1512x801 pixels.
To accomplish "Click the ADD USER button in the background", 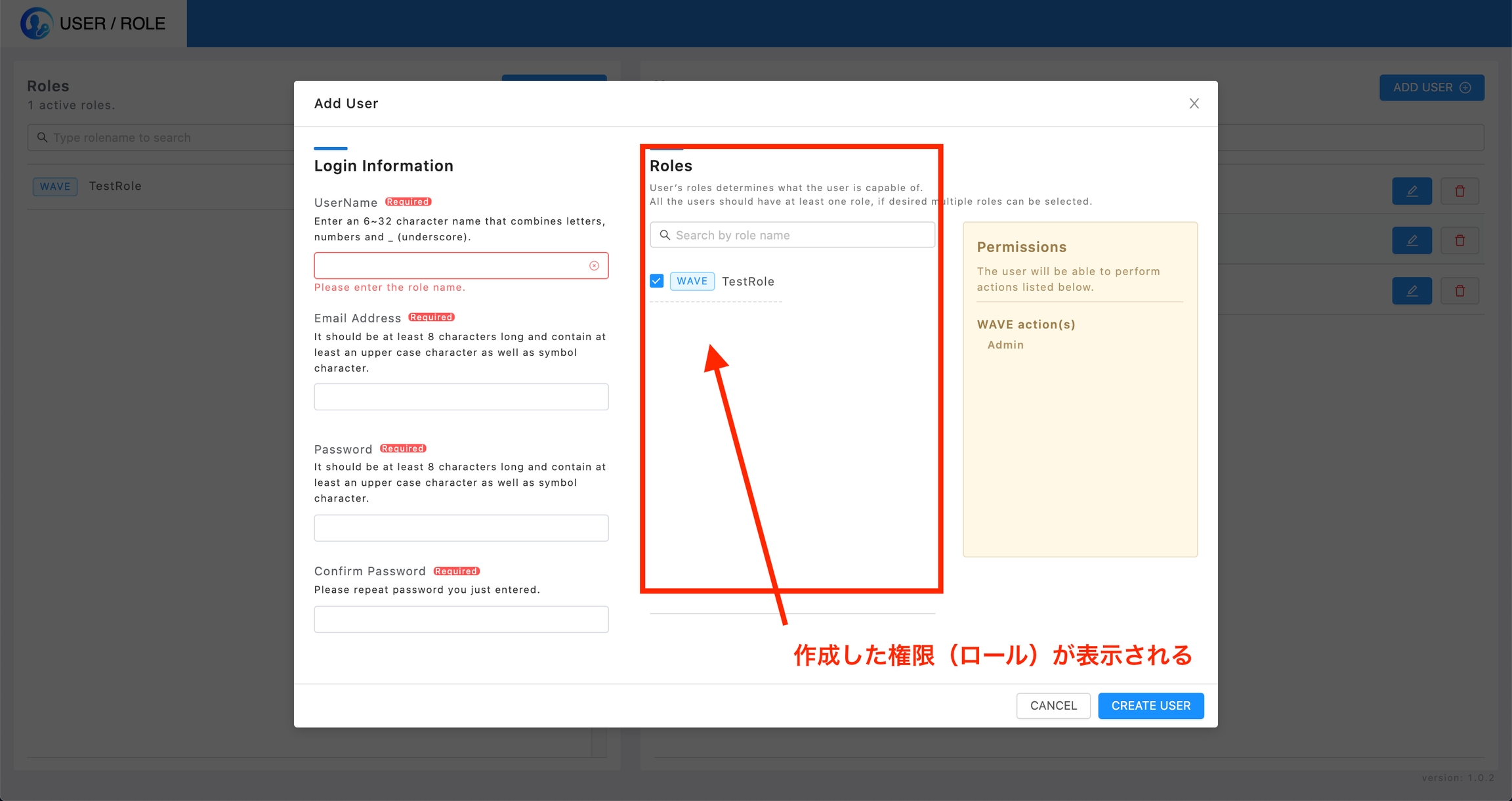I will pyautogui.click(x=1431, y=87).
